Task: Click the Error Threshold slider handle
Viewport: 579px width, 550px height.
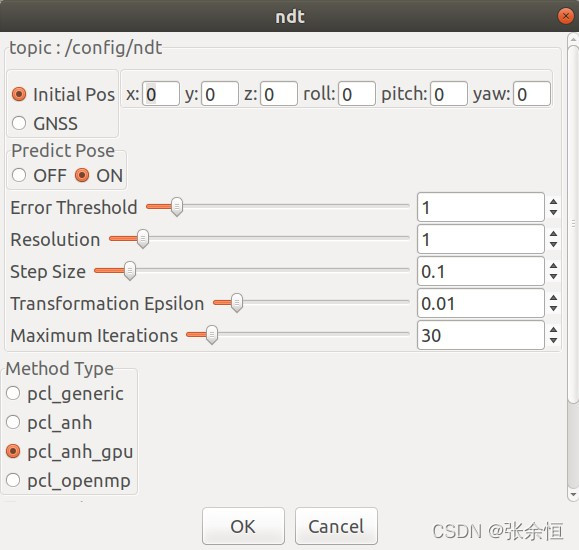Action: tap(177, 207)
